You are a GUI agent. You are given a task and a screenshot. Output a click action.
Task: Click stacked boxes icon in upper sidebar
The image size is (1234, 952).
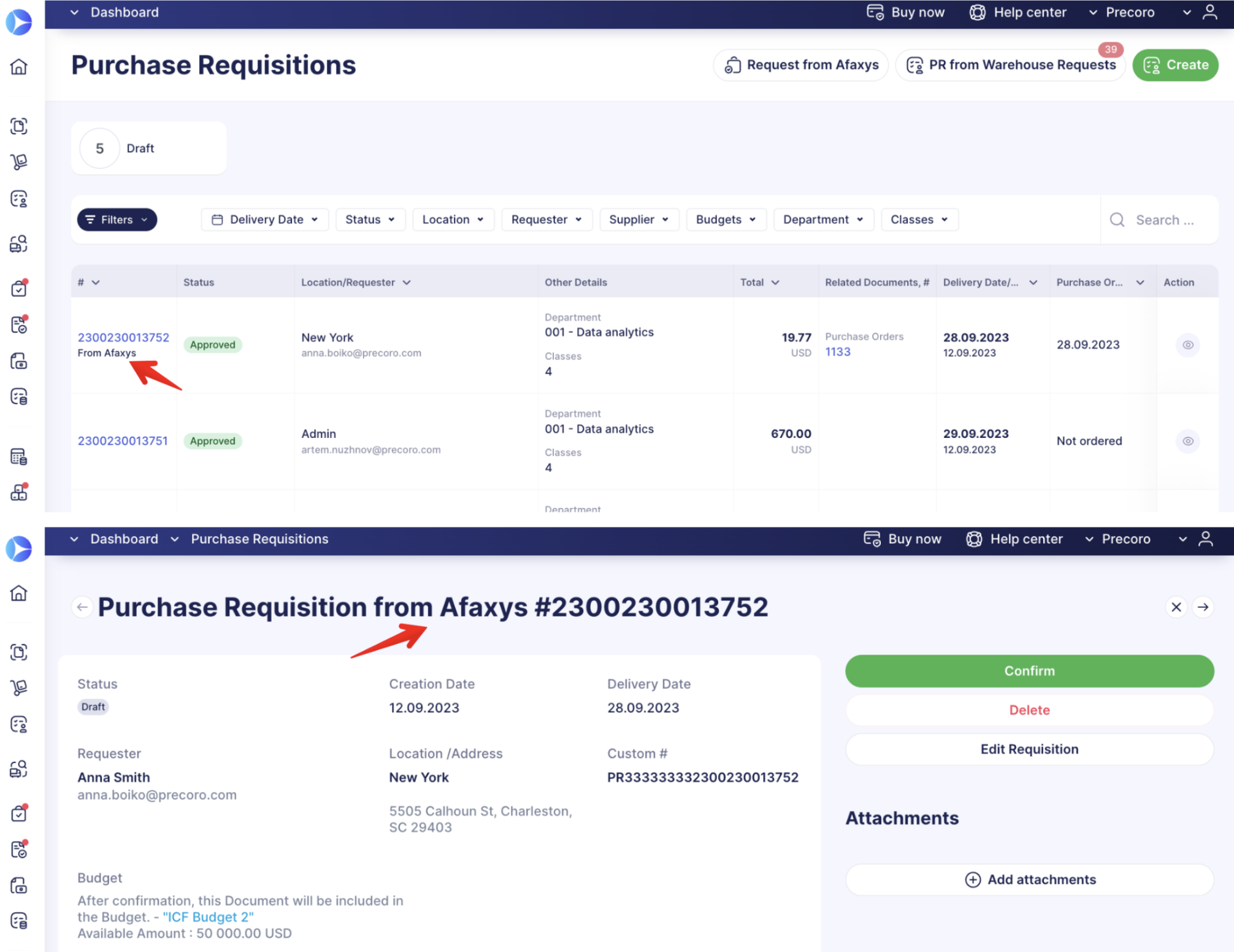[19, 493]
